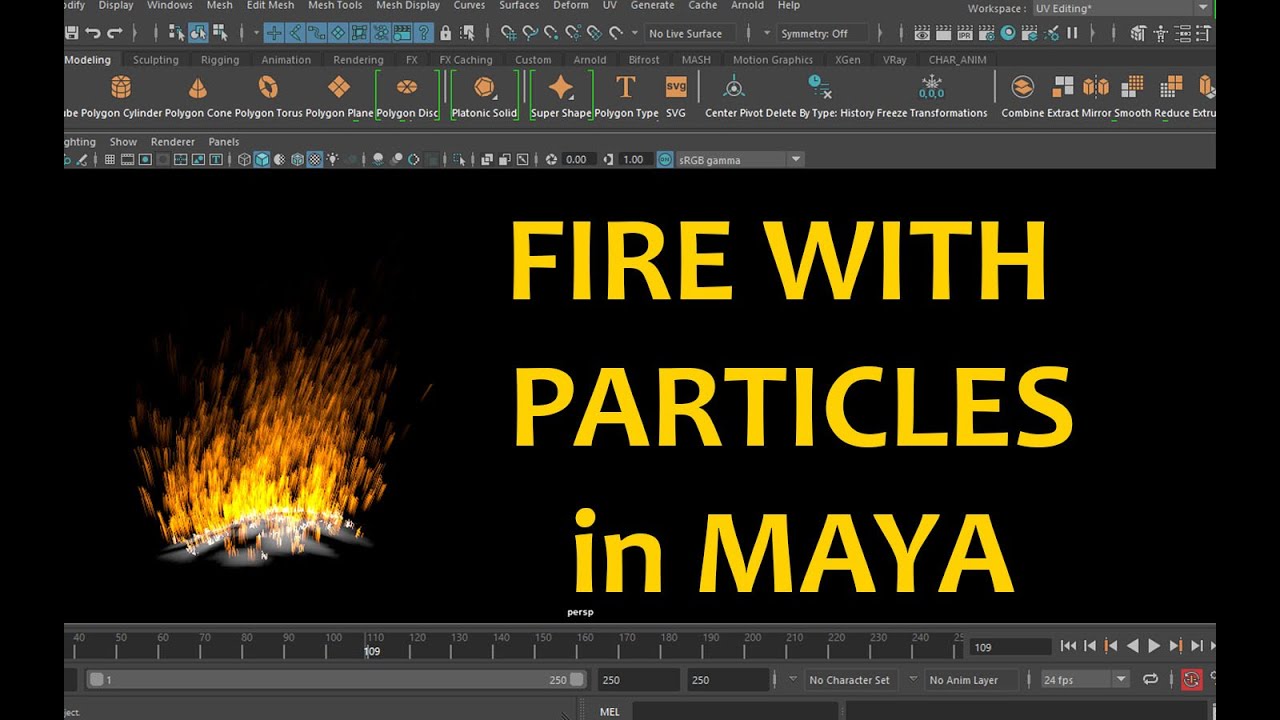Click the Extract shelf icon
This screenshot has width=1280, height=720.
[x=1063, y=87]
